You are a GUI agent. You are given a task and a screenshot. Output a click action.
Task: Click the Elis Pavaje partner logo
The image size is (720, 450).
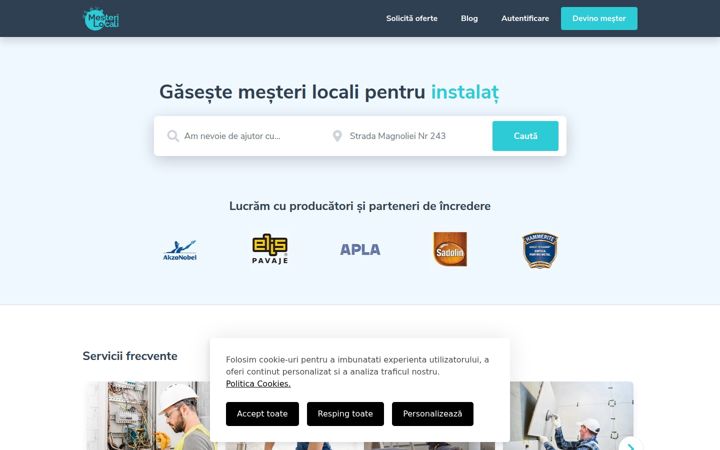click(270, 249)
